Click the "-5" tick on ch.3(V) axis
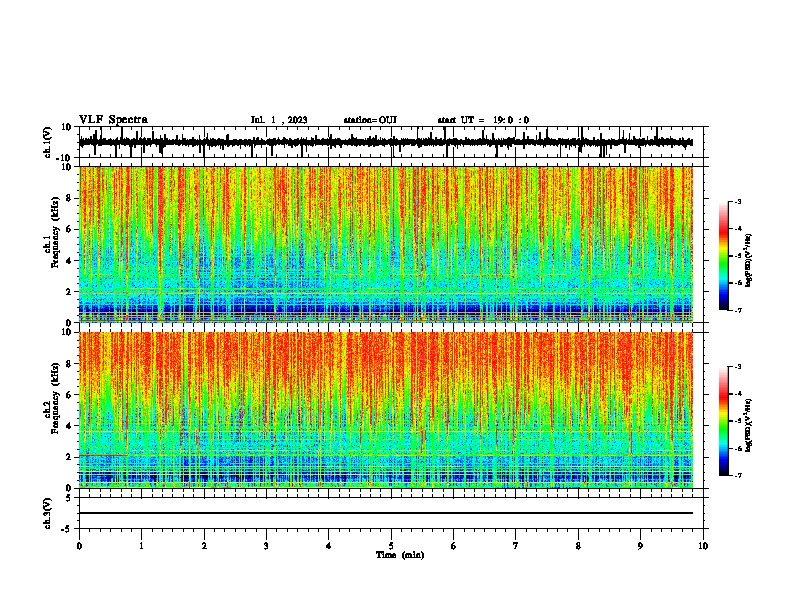 pos(68,529)
